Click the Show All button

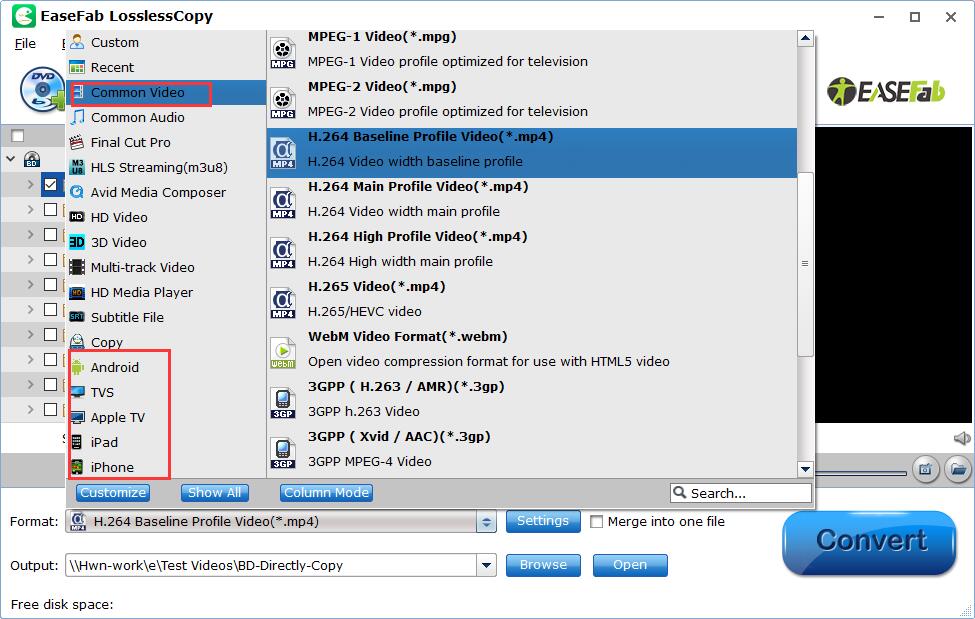tap(215, 493)
